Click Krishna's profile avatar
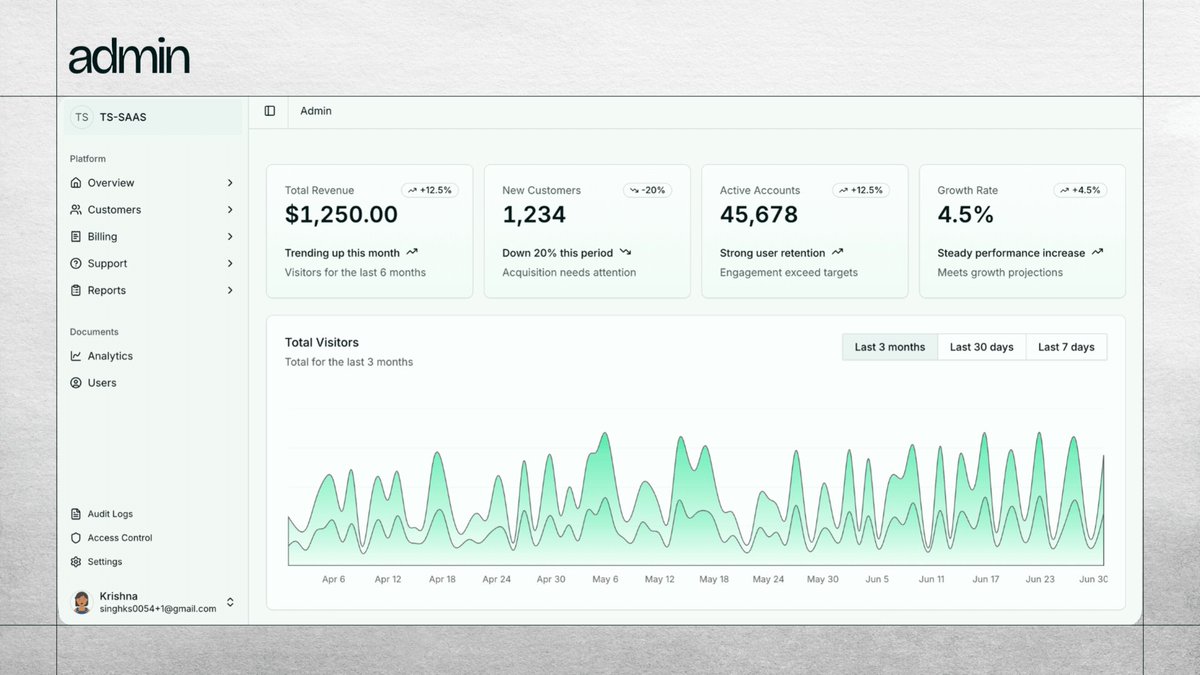This screenshot has height=675, width=1200. click(x=82, y=602)
